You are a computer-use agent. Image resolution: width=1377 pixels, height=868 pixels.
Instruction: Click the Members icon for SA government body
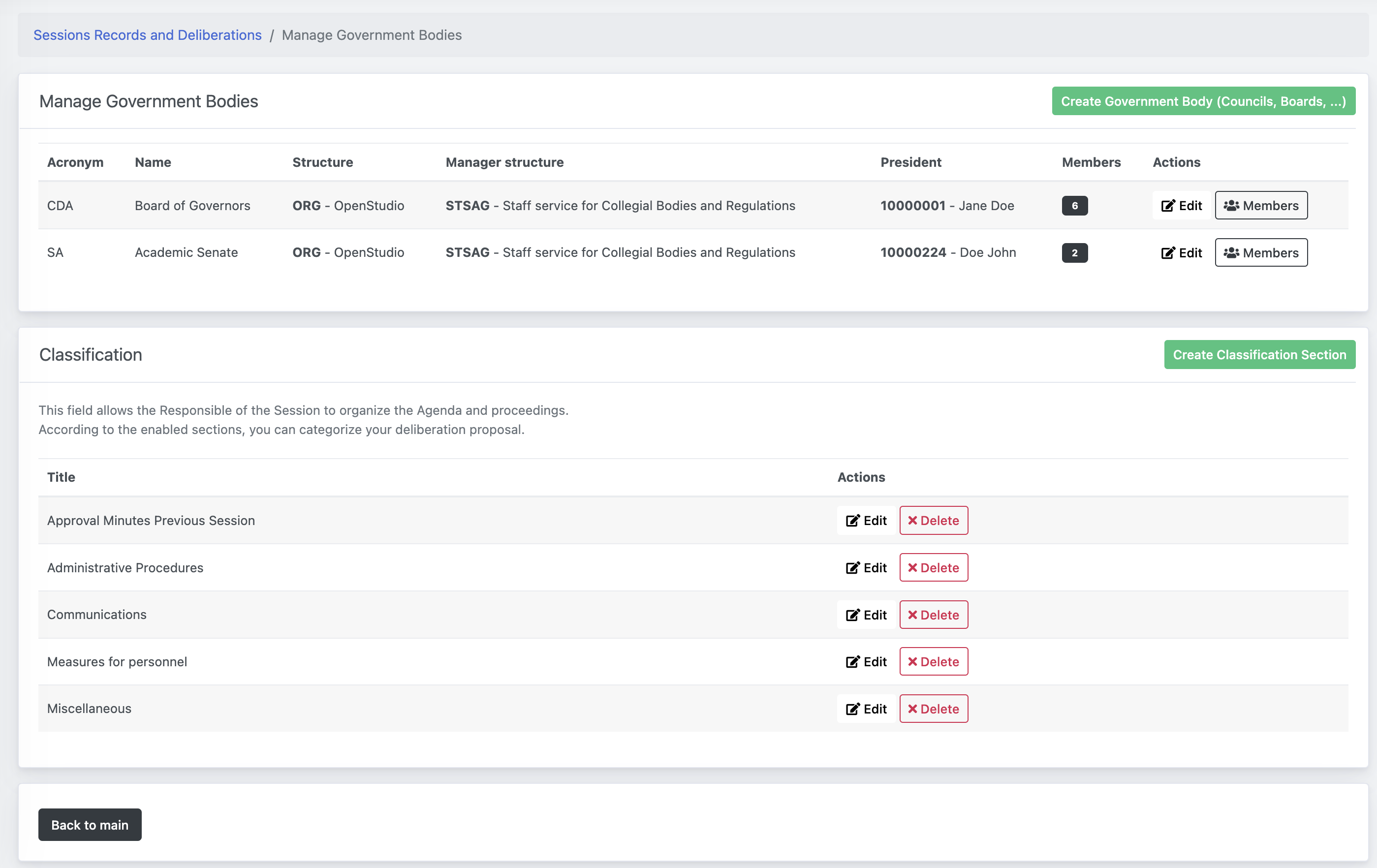1261,252
